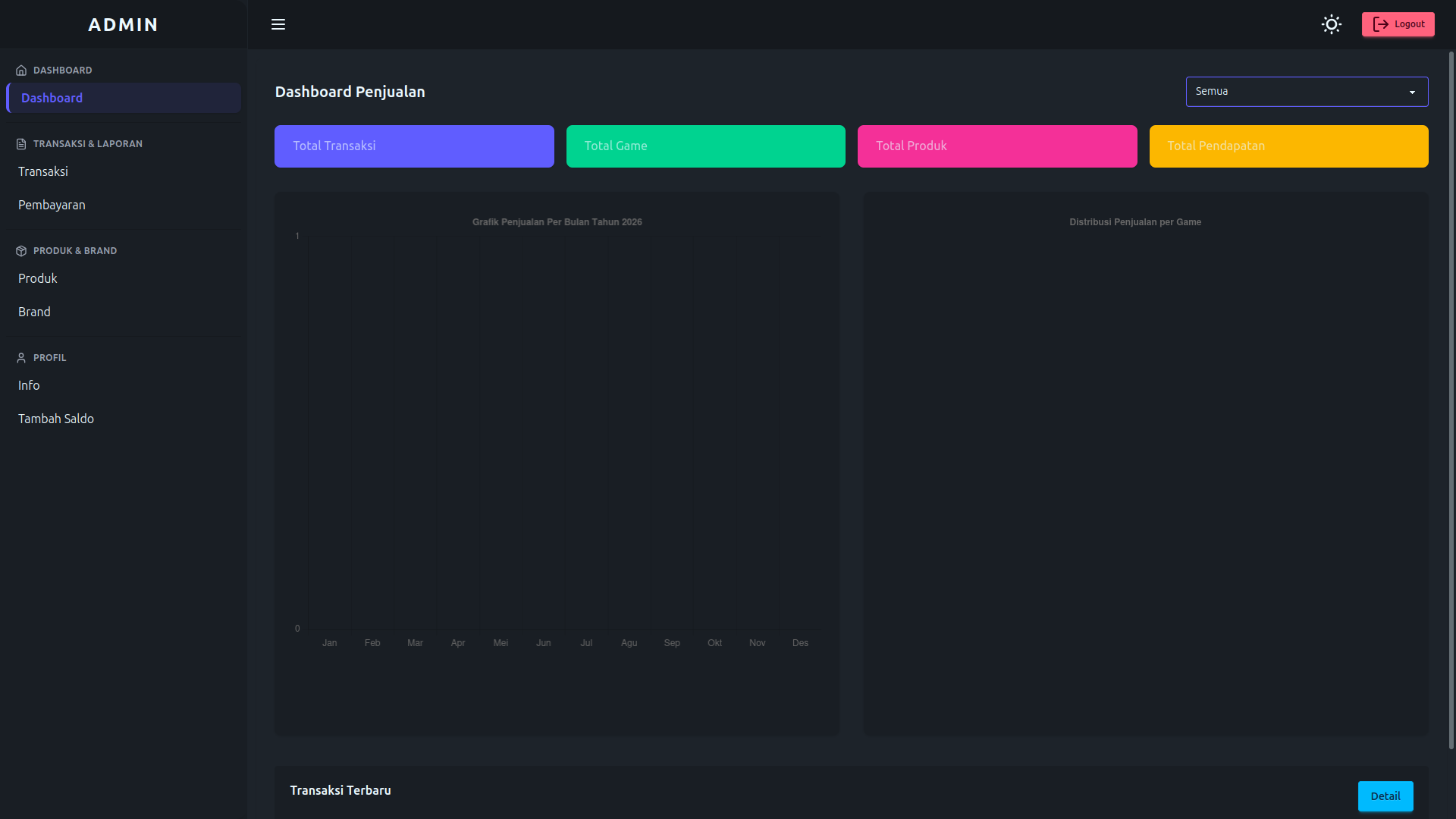Click the Detail button for Transaksi Terbaru
The height and width of the screenshot is (819, 1456).
[1385, 796]
